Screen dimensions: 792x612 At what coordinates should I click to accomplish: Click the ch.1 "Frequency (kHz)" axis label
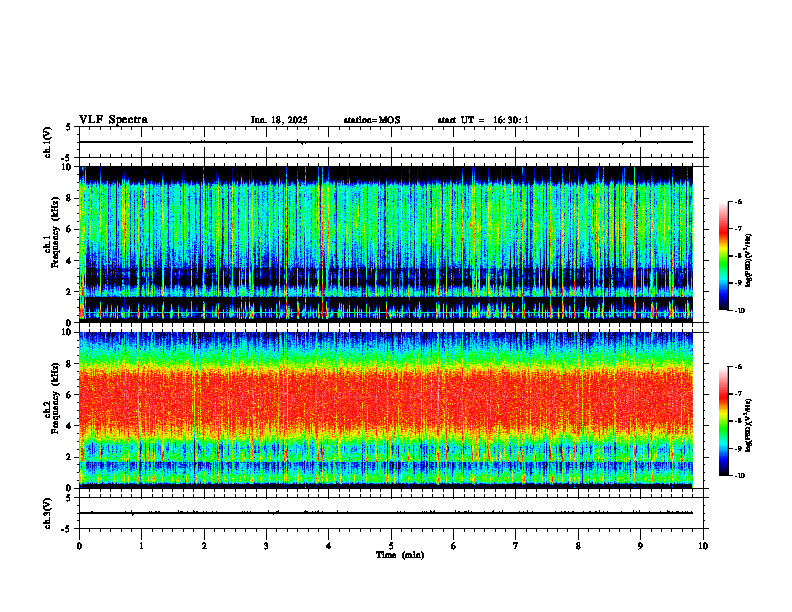[55, 230]
